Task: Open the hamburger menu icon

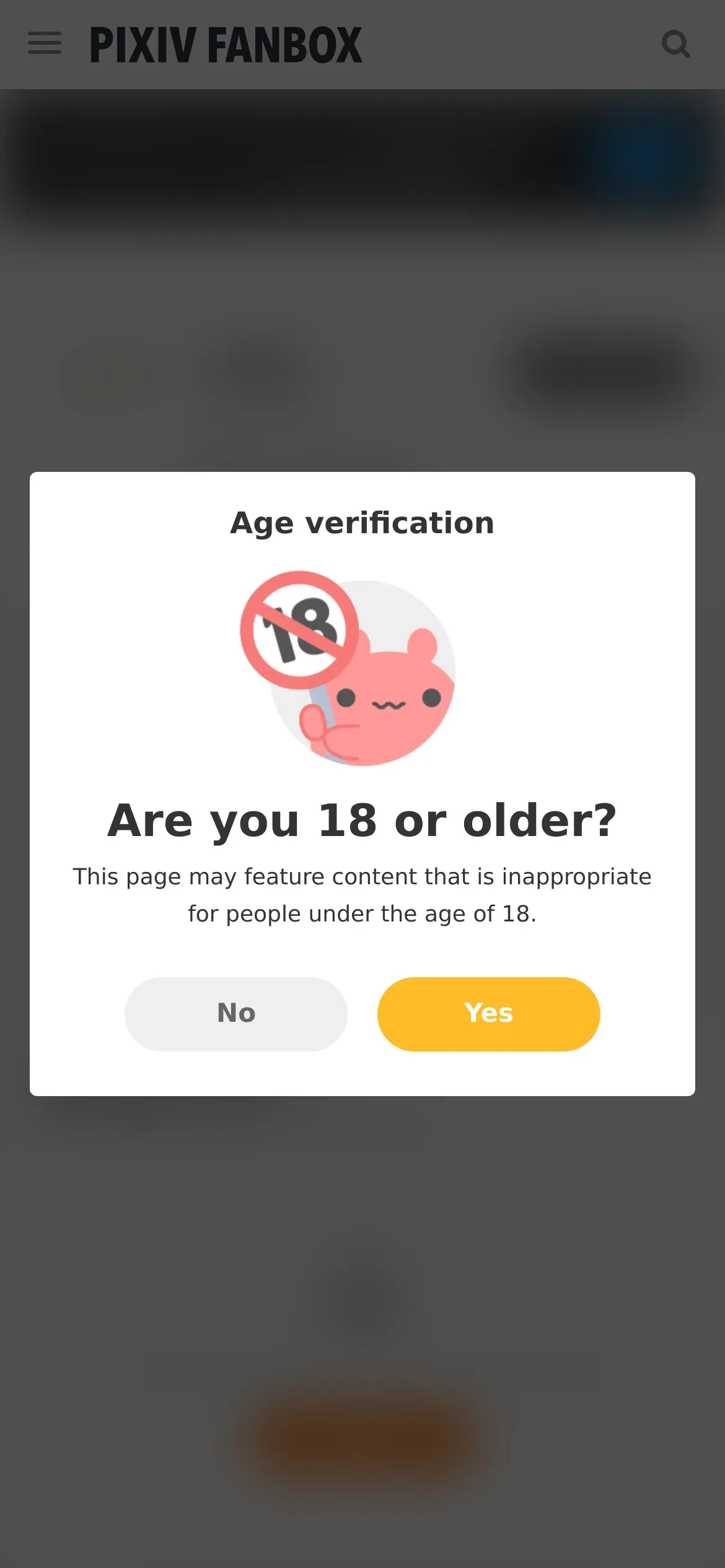Action: (45, 43)
